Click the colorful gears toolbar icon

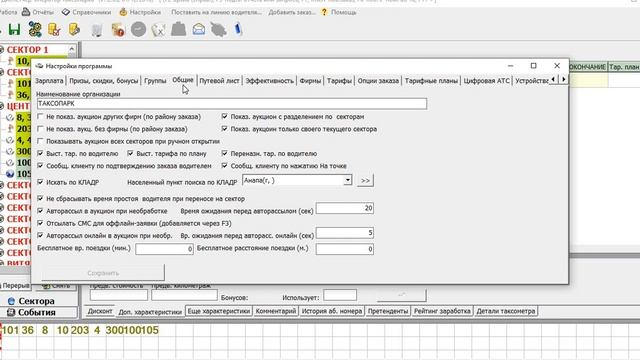[35, 29]
